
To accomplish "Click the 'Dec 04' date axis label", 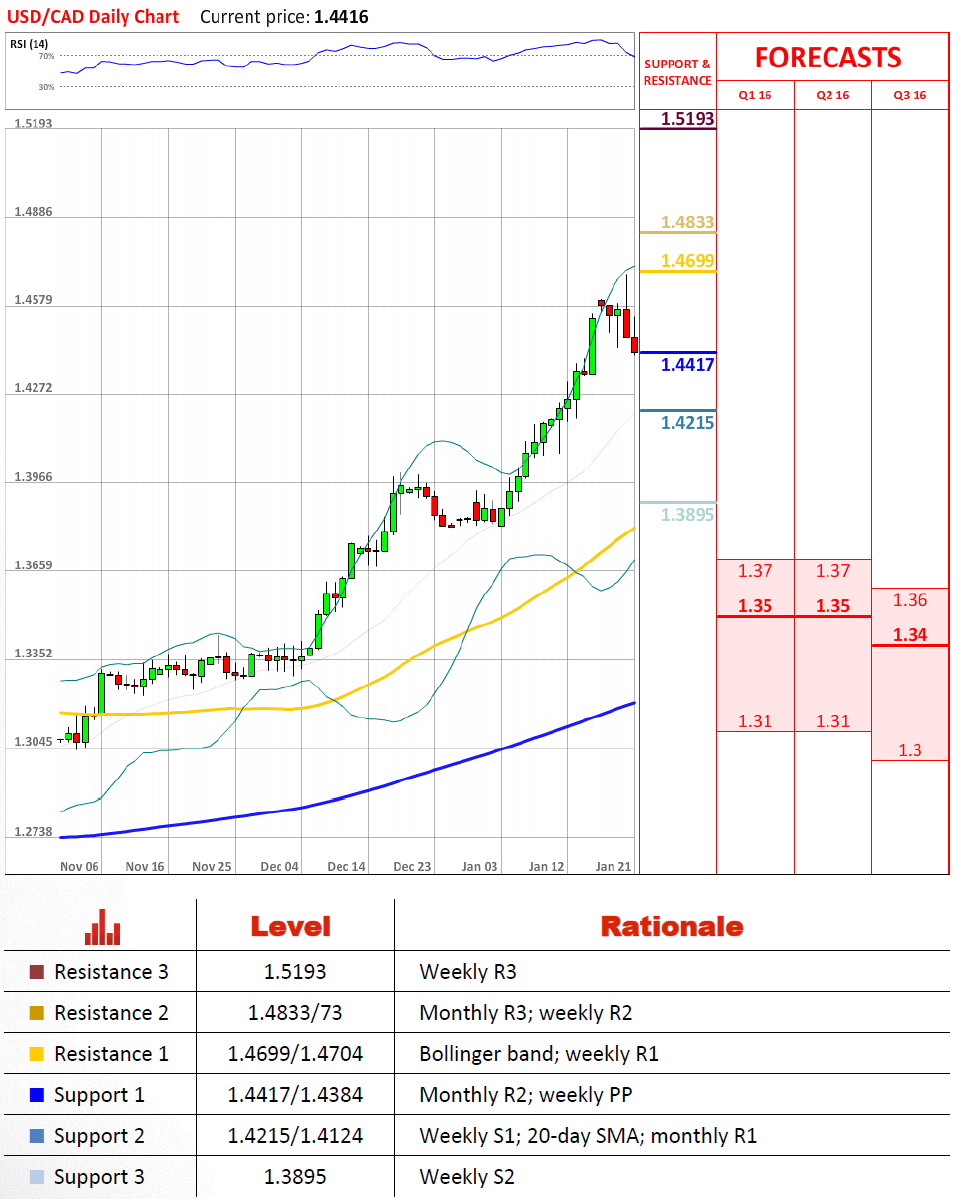I will [279, 866].
